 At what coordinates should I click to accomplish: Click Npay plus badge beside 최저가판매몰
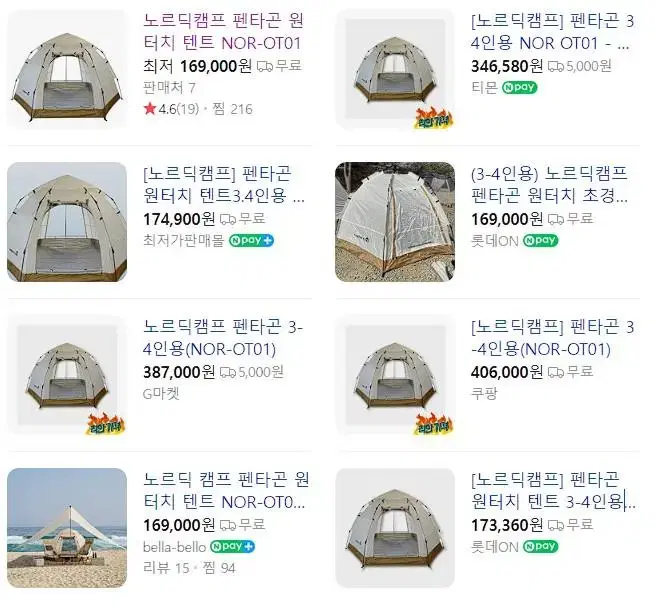pyautogui.click(x=251, y=240)
